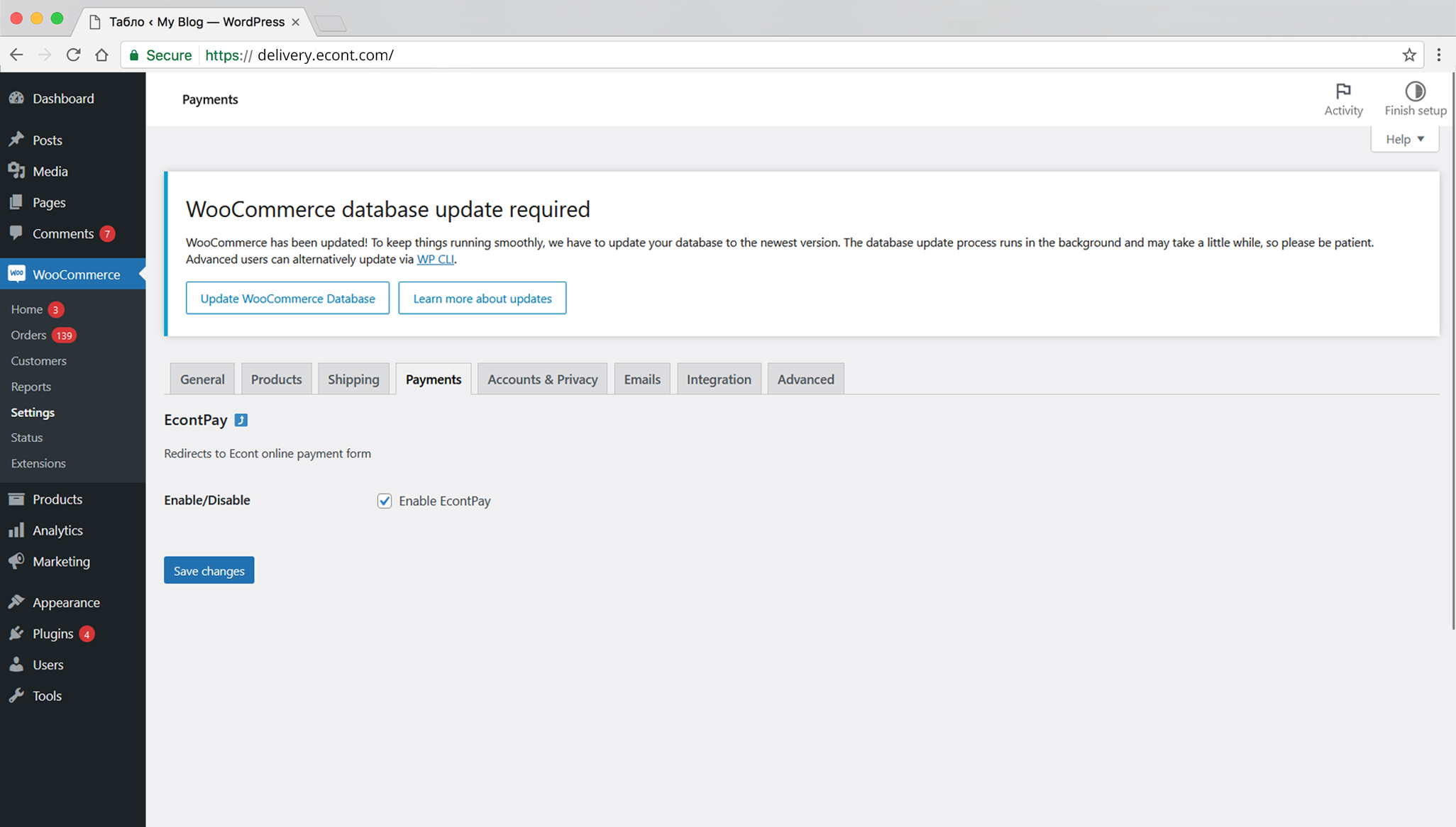
Task: Switch to the Products settings tab
Action: (276, 379)
